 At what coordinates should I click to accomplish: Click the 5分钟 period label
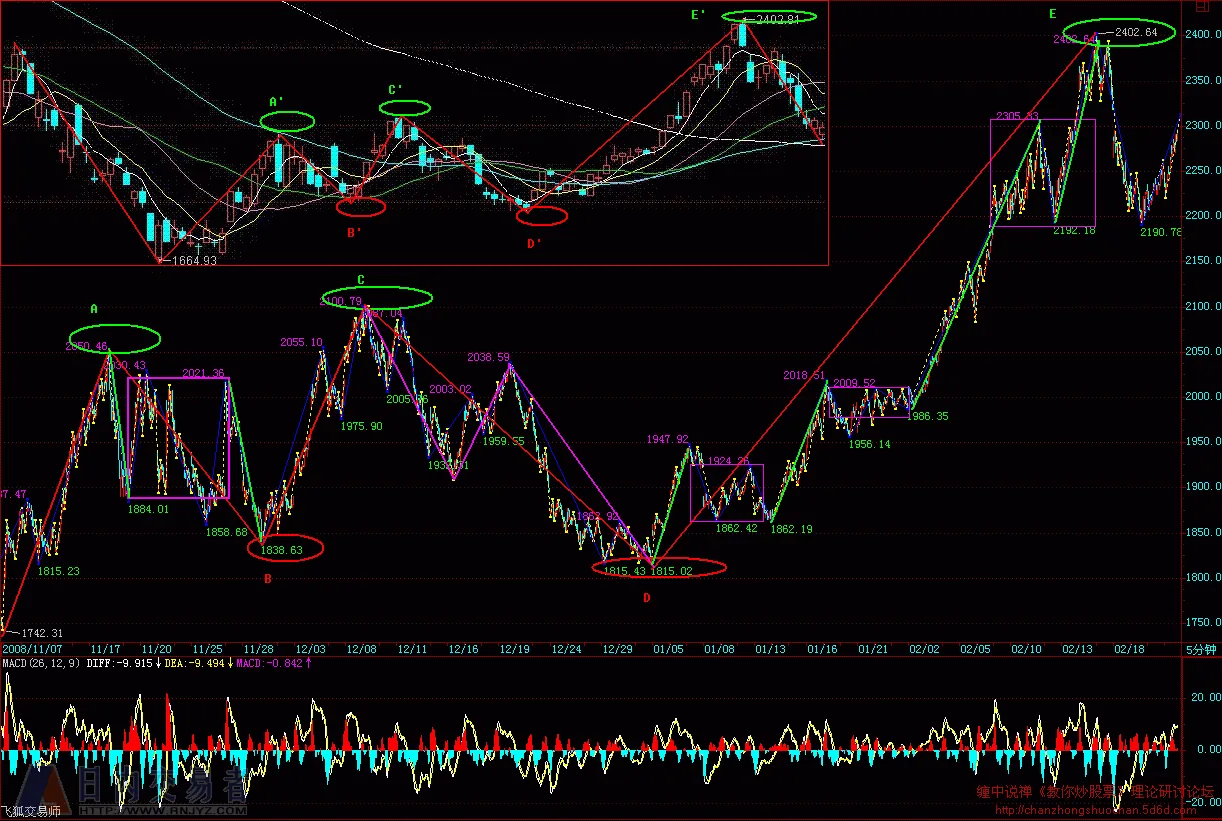1201,649
